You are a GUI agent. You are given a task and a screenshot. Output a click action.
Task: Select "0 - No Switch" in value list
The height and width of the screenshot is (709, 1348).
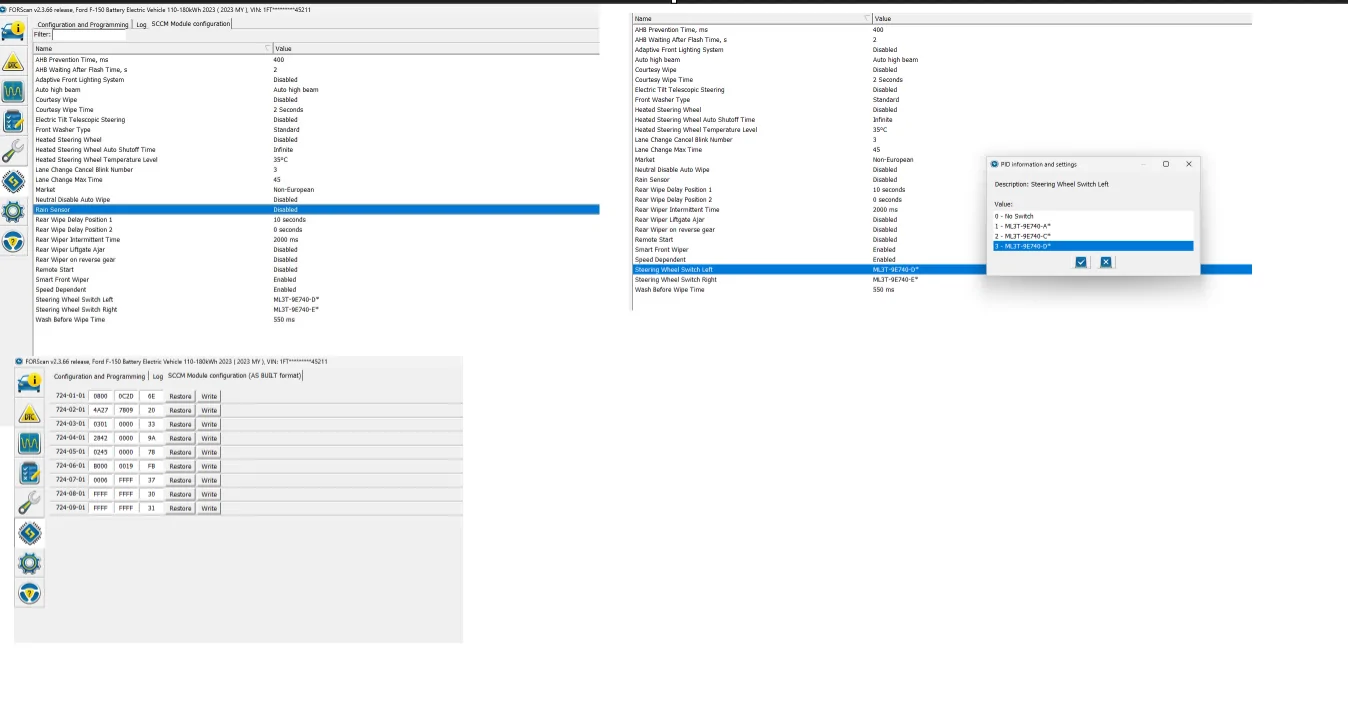1014,216
